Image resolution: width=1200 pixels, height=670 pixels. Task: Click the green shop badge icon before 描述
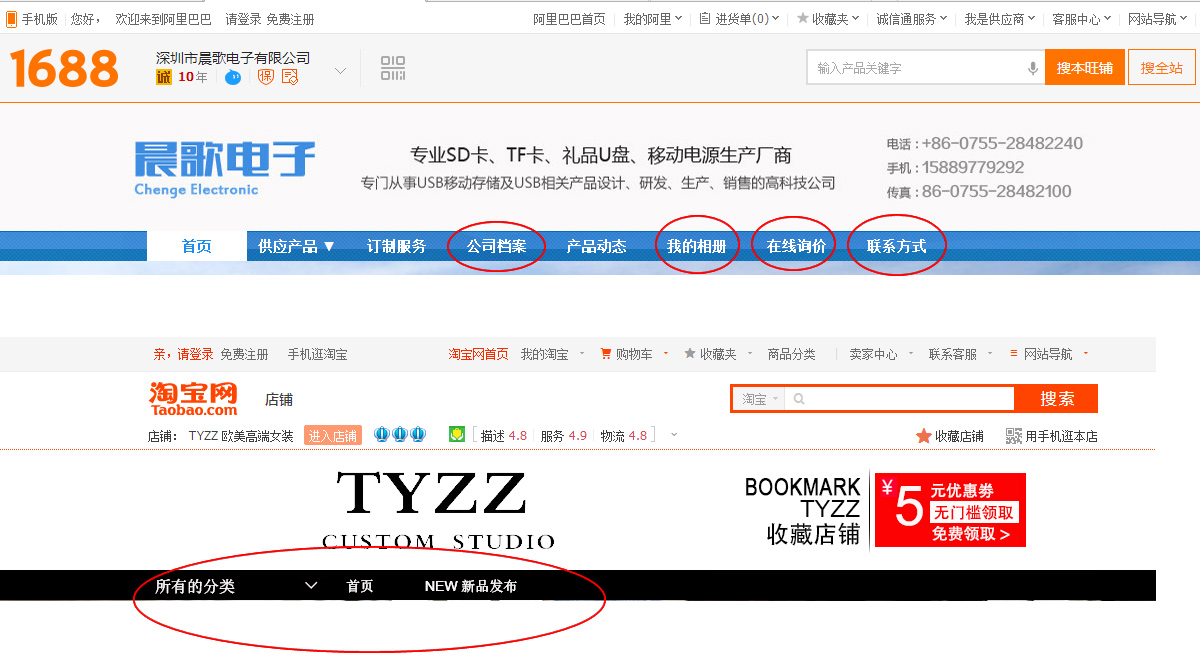[457, 434]
